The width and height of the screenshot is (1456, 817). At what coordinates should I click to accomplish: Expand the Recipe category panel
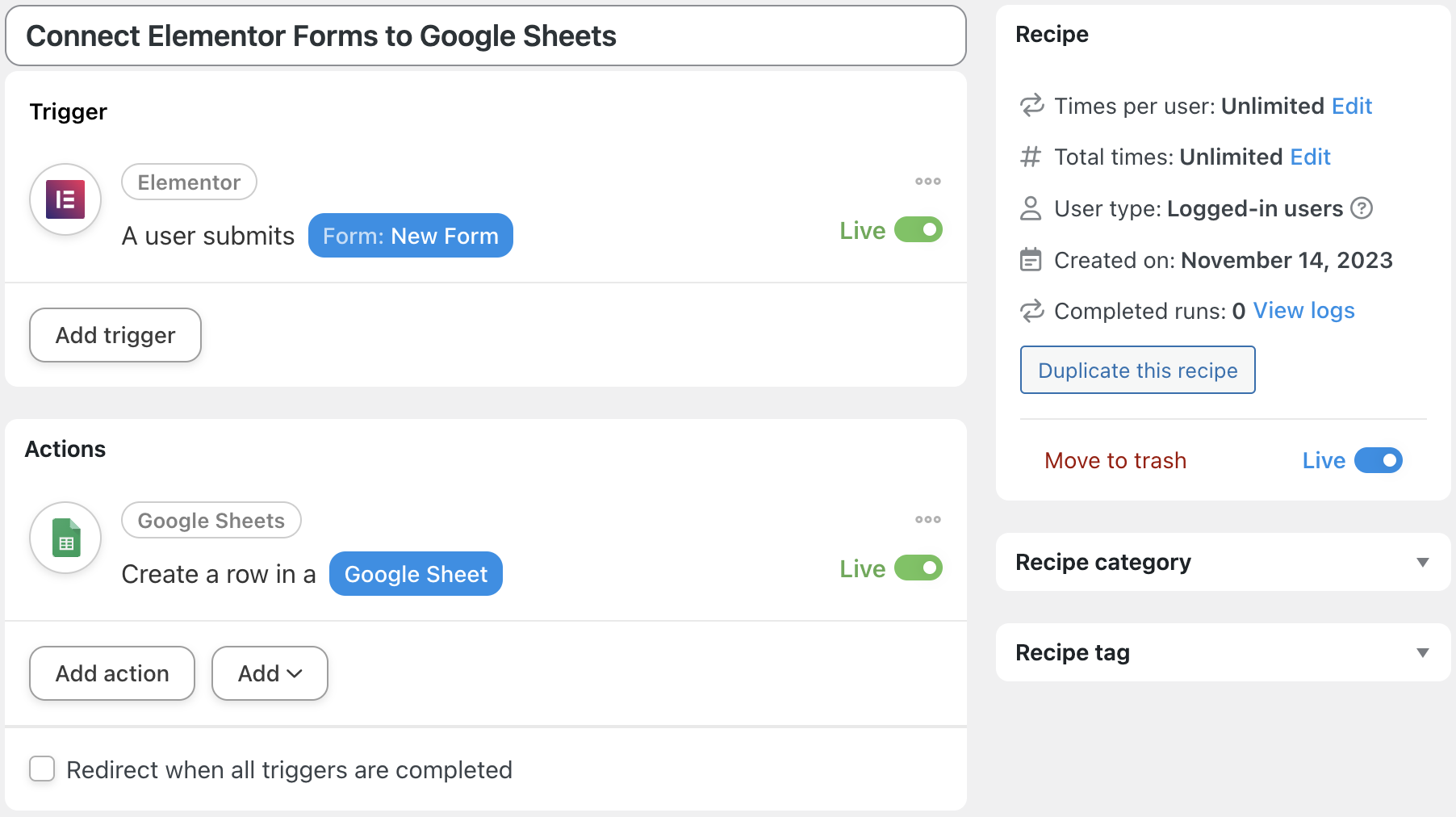coord(1224,562)
